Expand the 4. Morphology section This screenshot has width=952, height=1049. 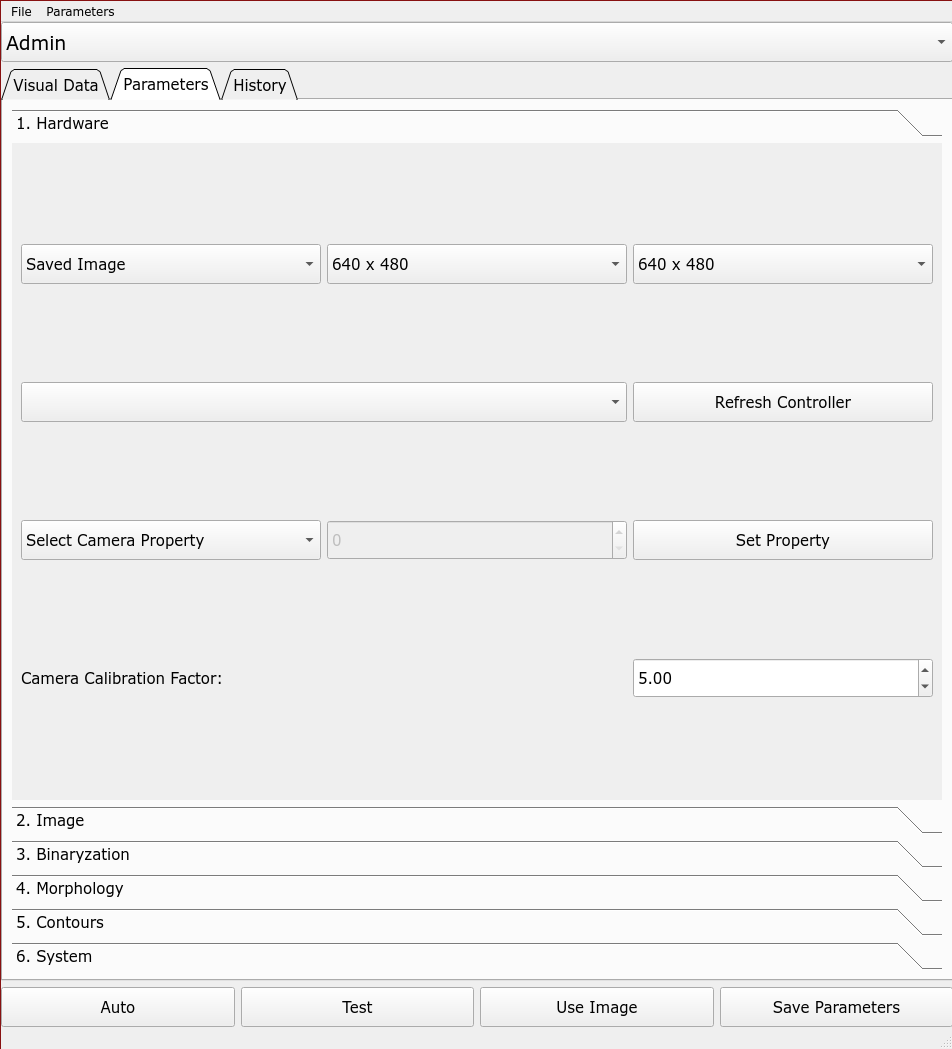coord(476,889)
